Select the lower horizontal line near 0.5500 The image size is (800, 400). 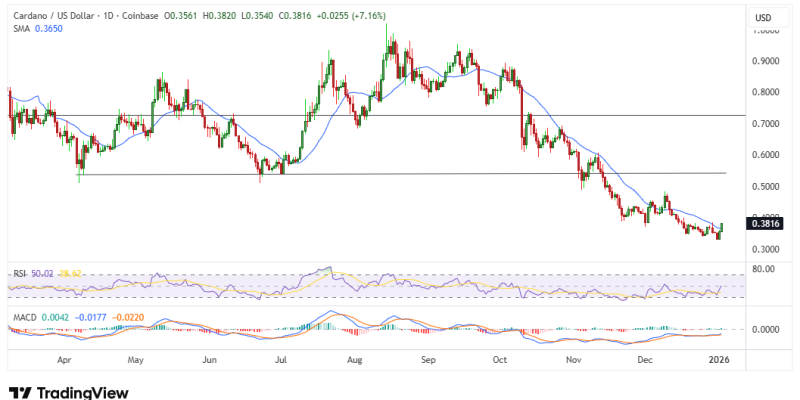[400, 174]
